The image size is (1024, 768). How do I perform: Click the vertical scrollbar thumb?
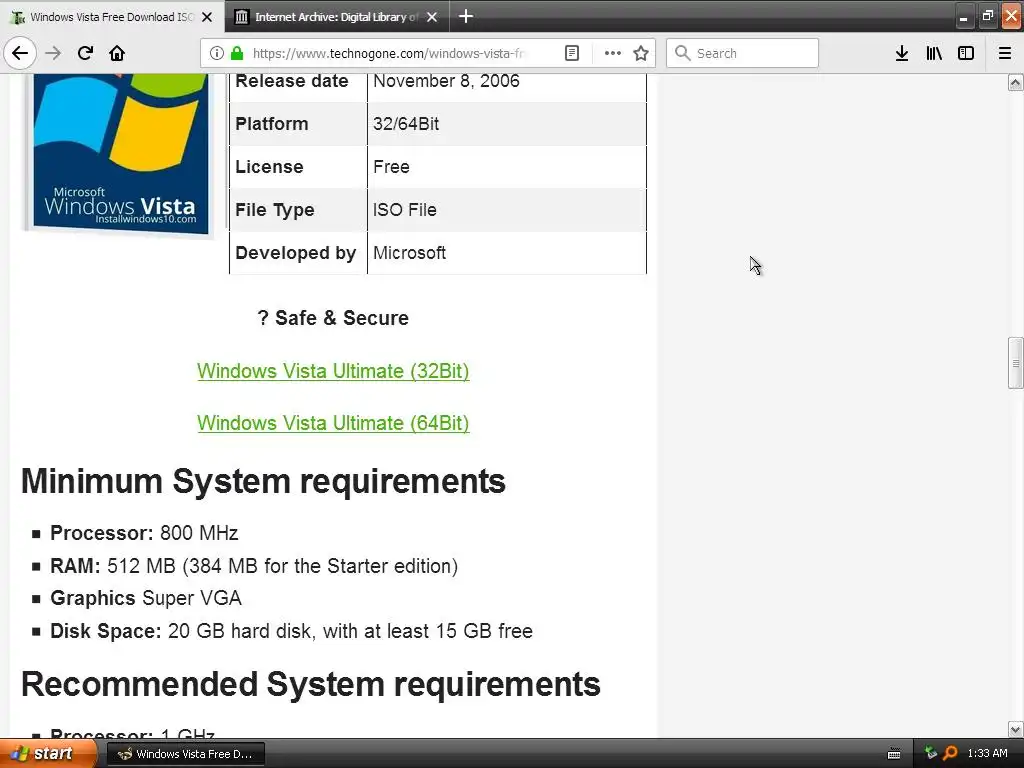[x=1016, y=363]
